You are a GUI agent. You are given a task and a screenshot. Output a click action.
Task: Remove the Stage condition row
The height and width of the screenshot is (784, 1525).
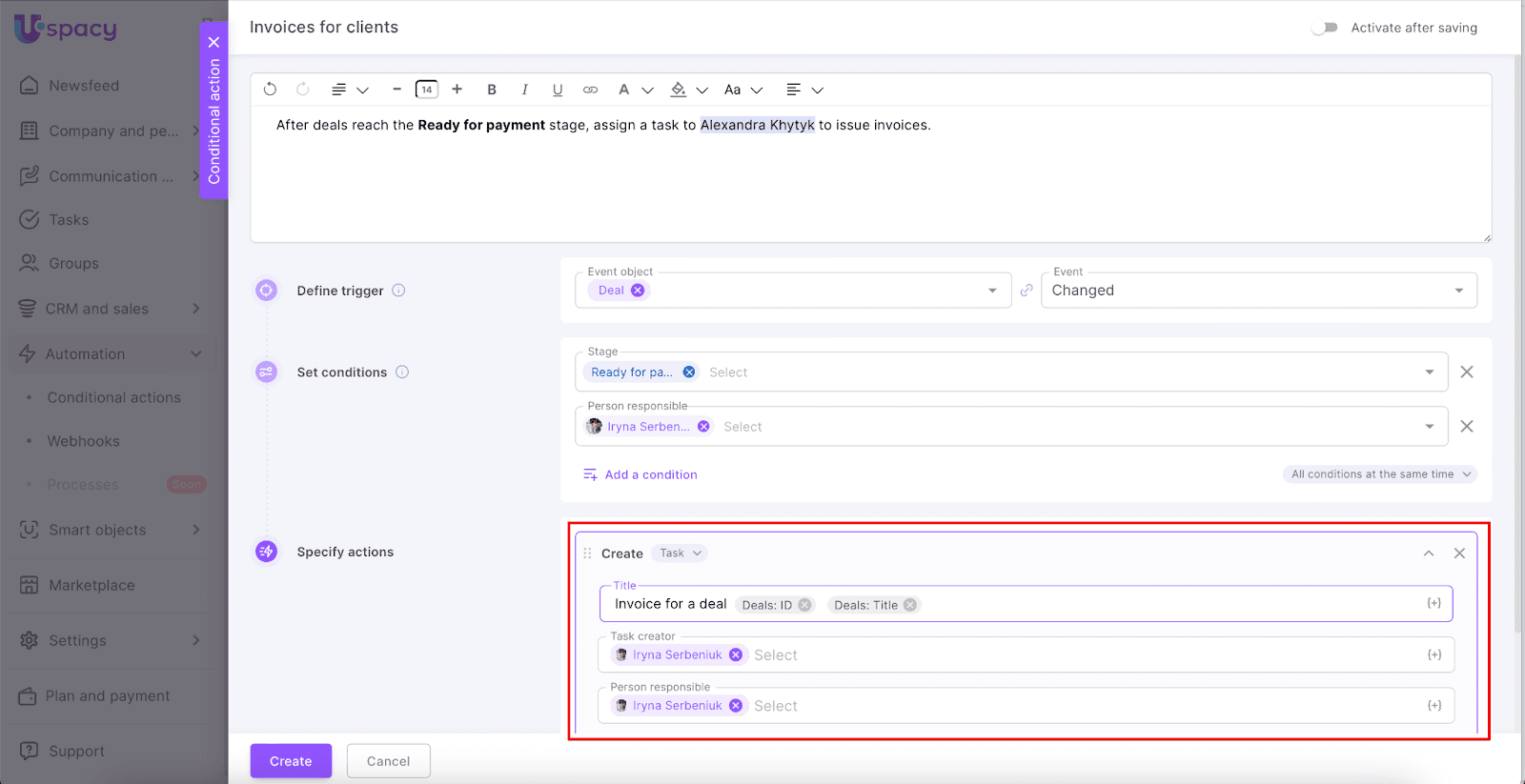(1467, 372)
